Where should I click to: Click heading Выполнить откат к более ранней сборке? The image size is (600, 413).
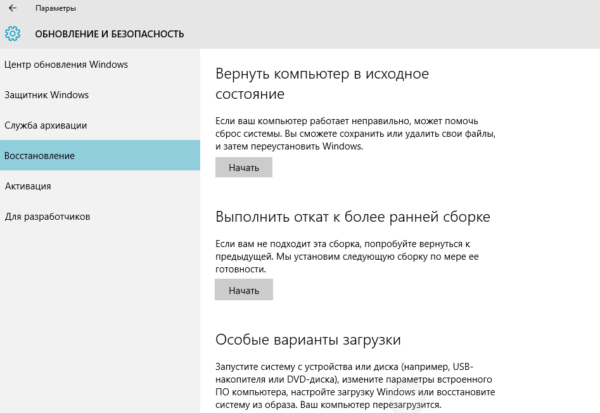[x=352, y=217]
